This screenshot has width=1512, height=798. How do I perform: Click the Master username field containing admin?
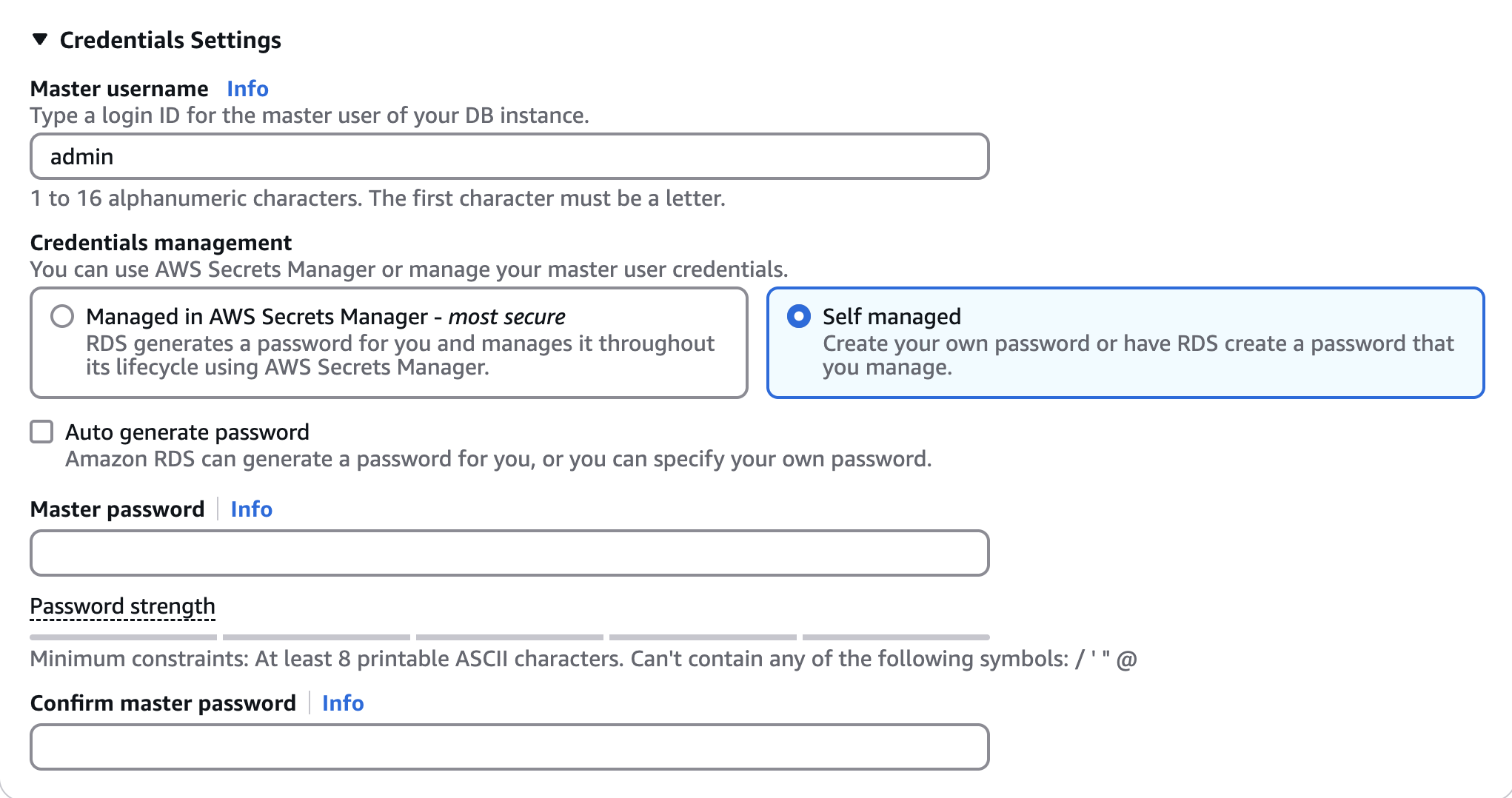coord(509,156)
